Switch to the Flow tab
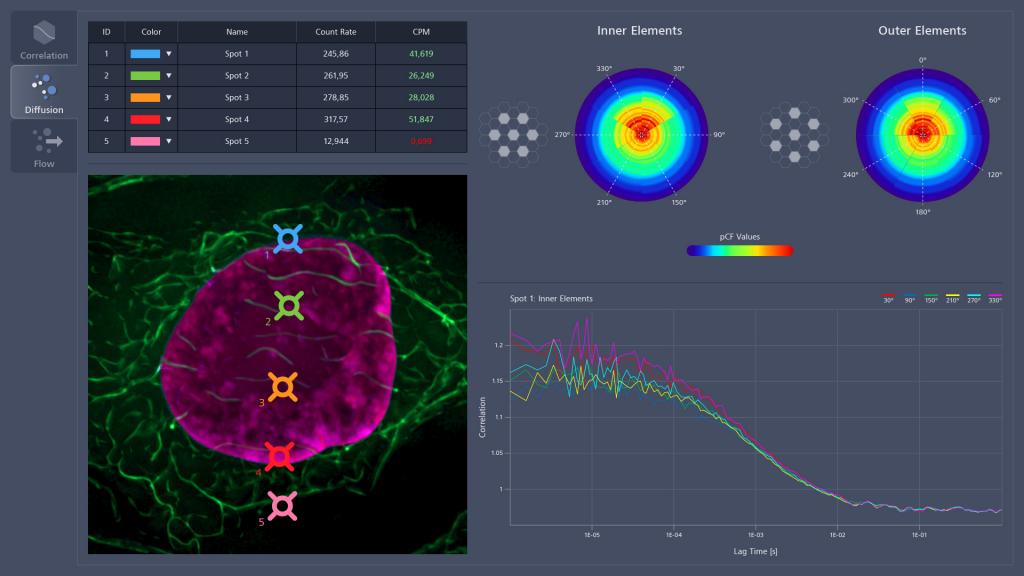The height and width of the screenshot is (576, 1024). [x=42, y=146]
